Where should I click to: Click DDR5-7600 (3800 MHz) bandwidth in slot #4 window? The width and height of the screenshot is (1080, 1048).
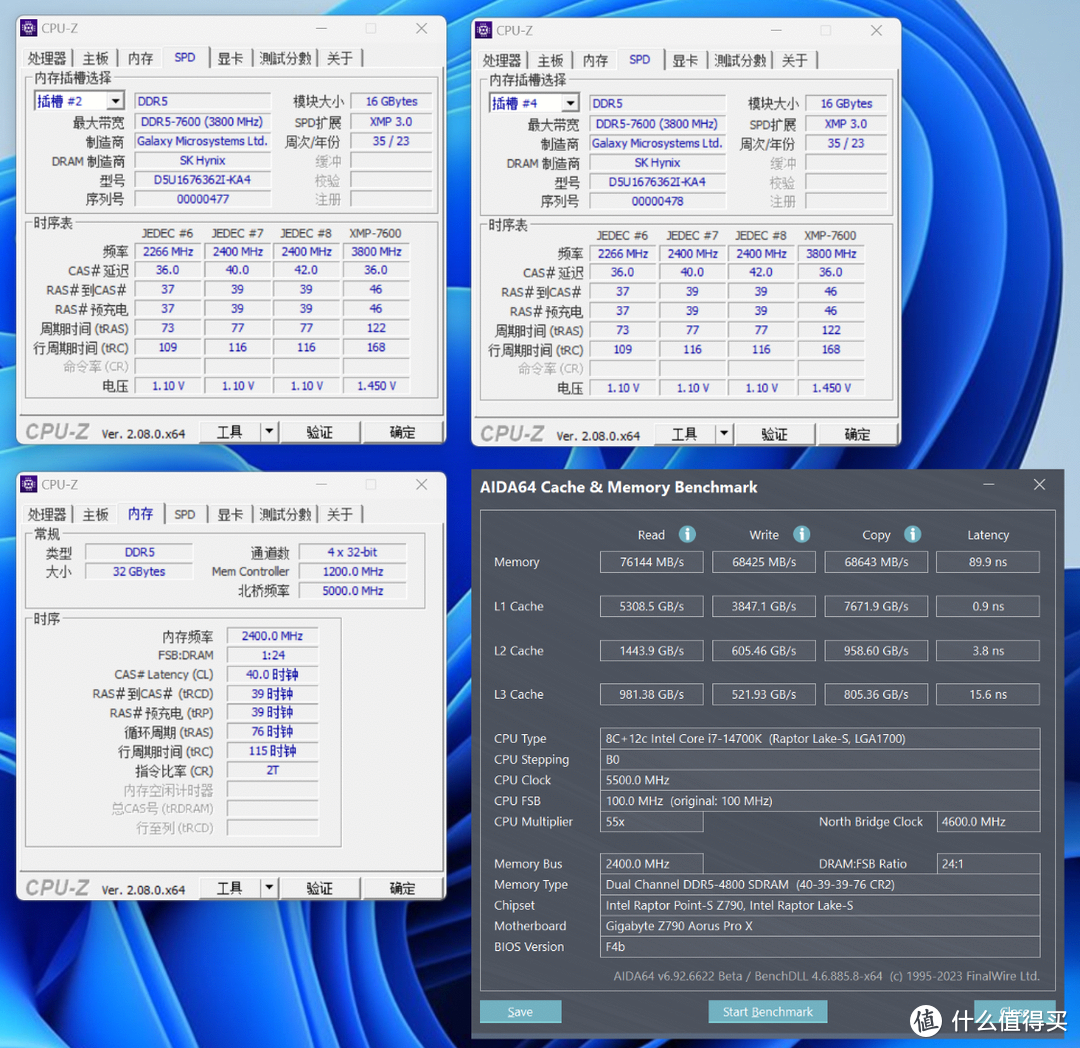tap(657, 124)
